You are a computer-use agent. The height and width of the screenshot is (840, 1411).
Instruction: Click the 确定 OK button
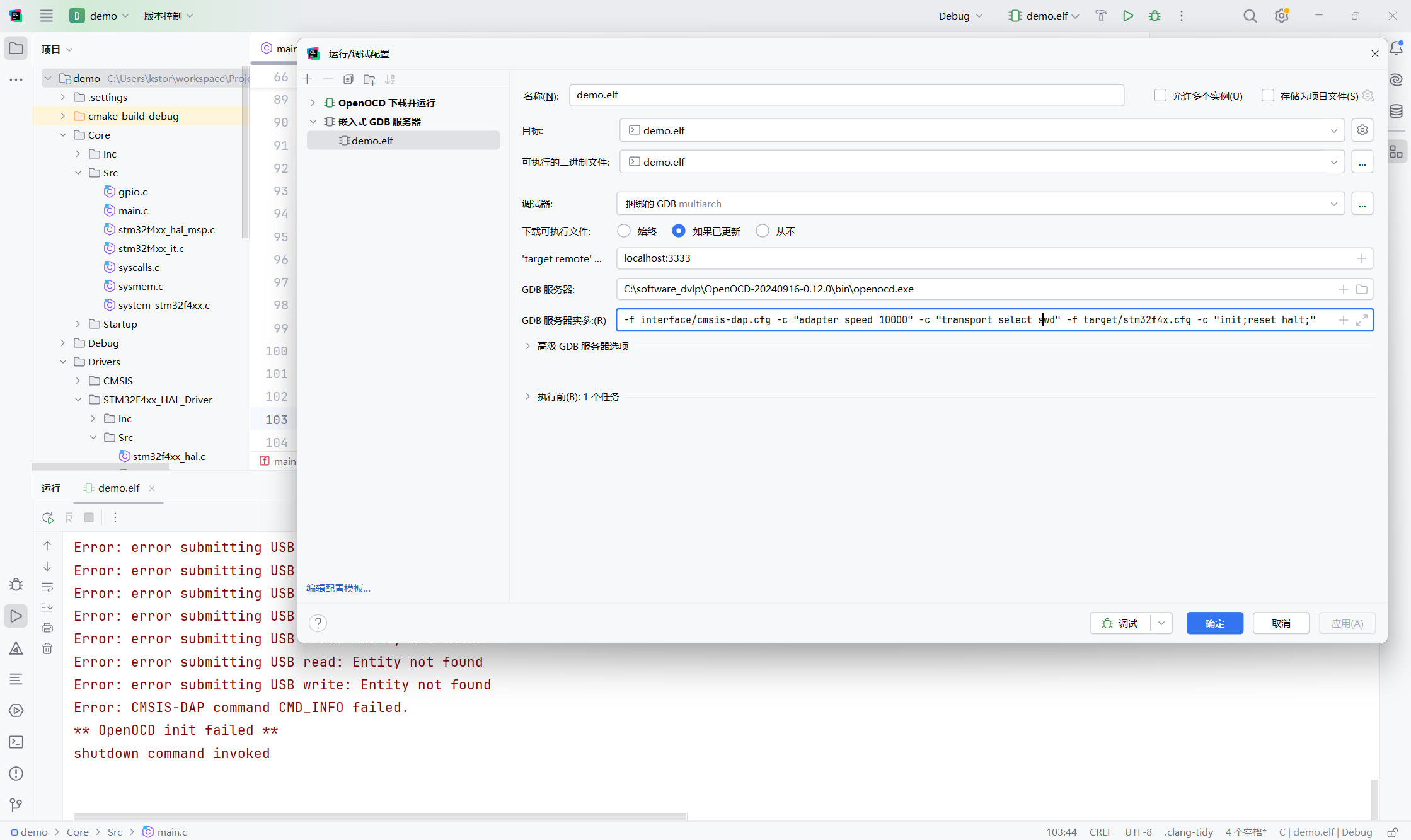tap(1214, 623)
